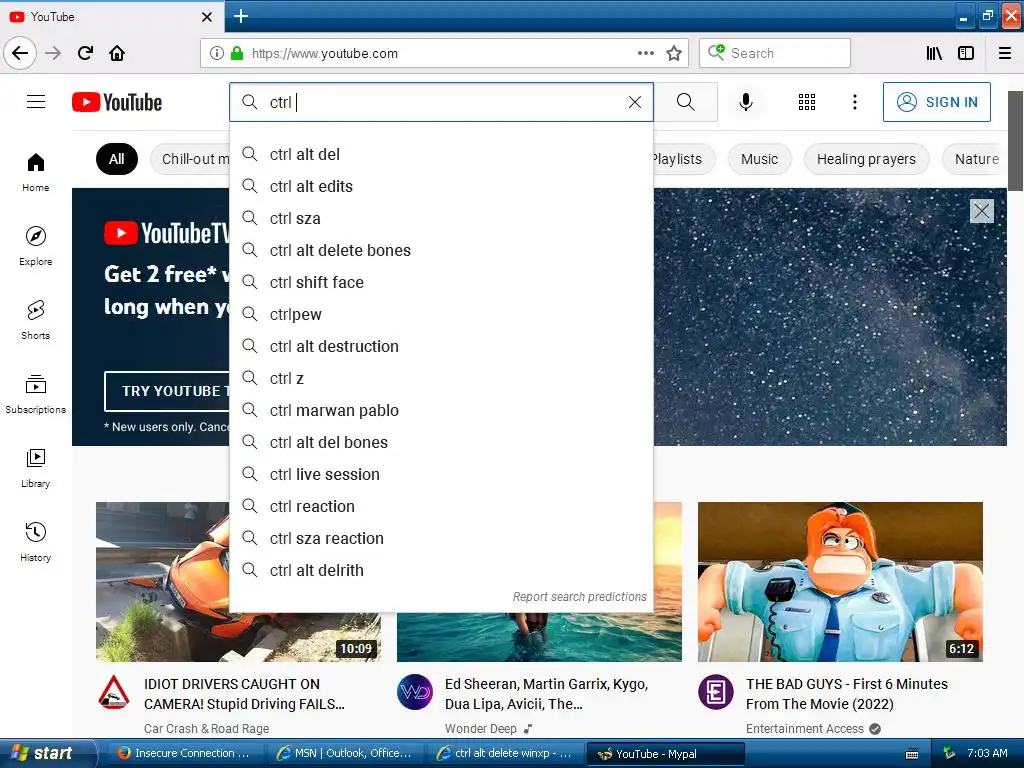Choose suggestion 'ctrl marwan pablo'
The height and width of the screenshot is (768, 1024).
(x=441, y=410)
